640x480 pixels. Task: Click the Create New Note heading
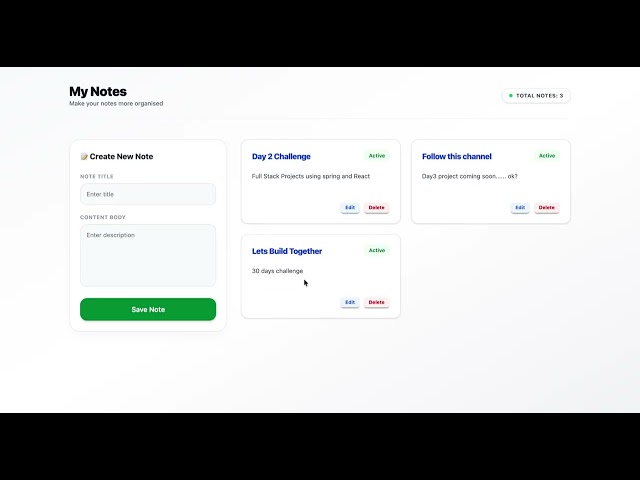121,156
